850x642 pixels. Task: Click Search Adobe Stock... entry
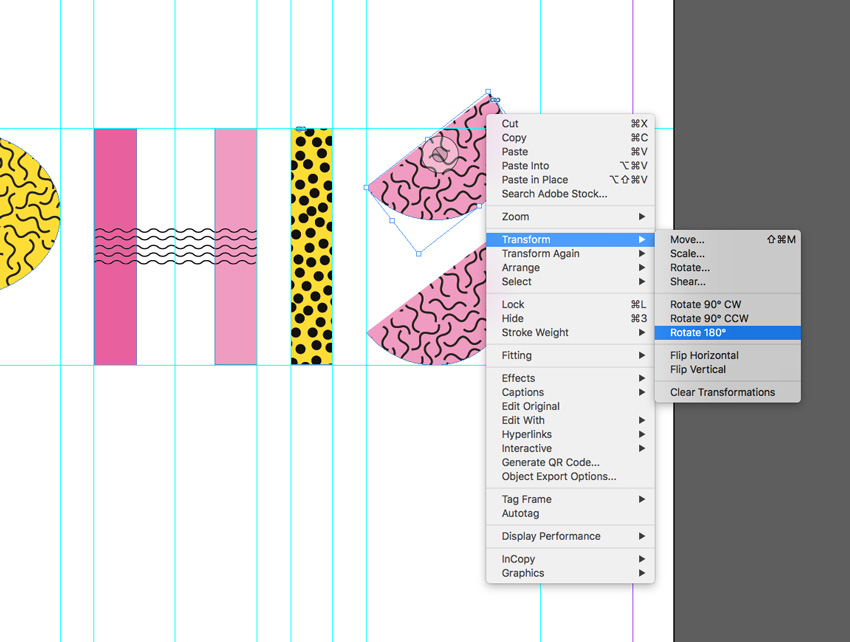point(554,194)
